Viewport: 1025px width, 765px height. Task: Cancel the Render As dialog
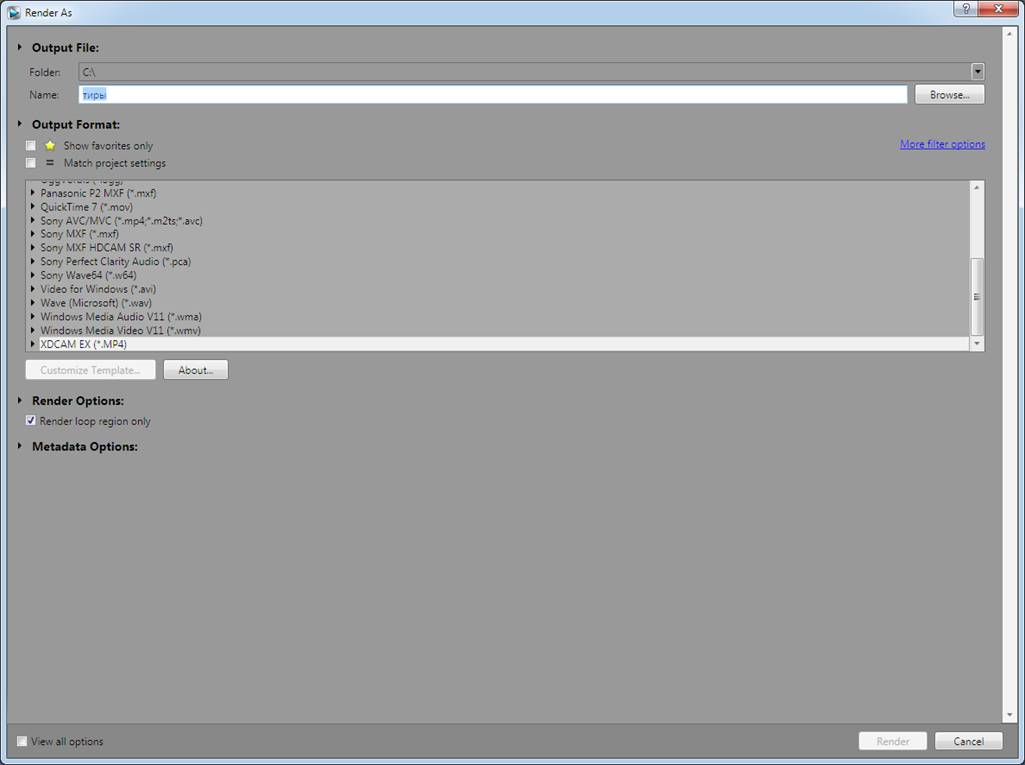pyautogui.click(x=968, y=741)
